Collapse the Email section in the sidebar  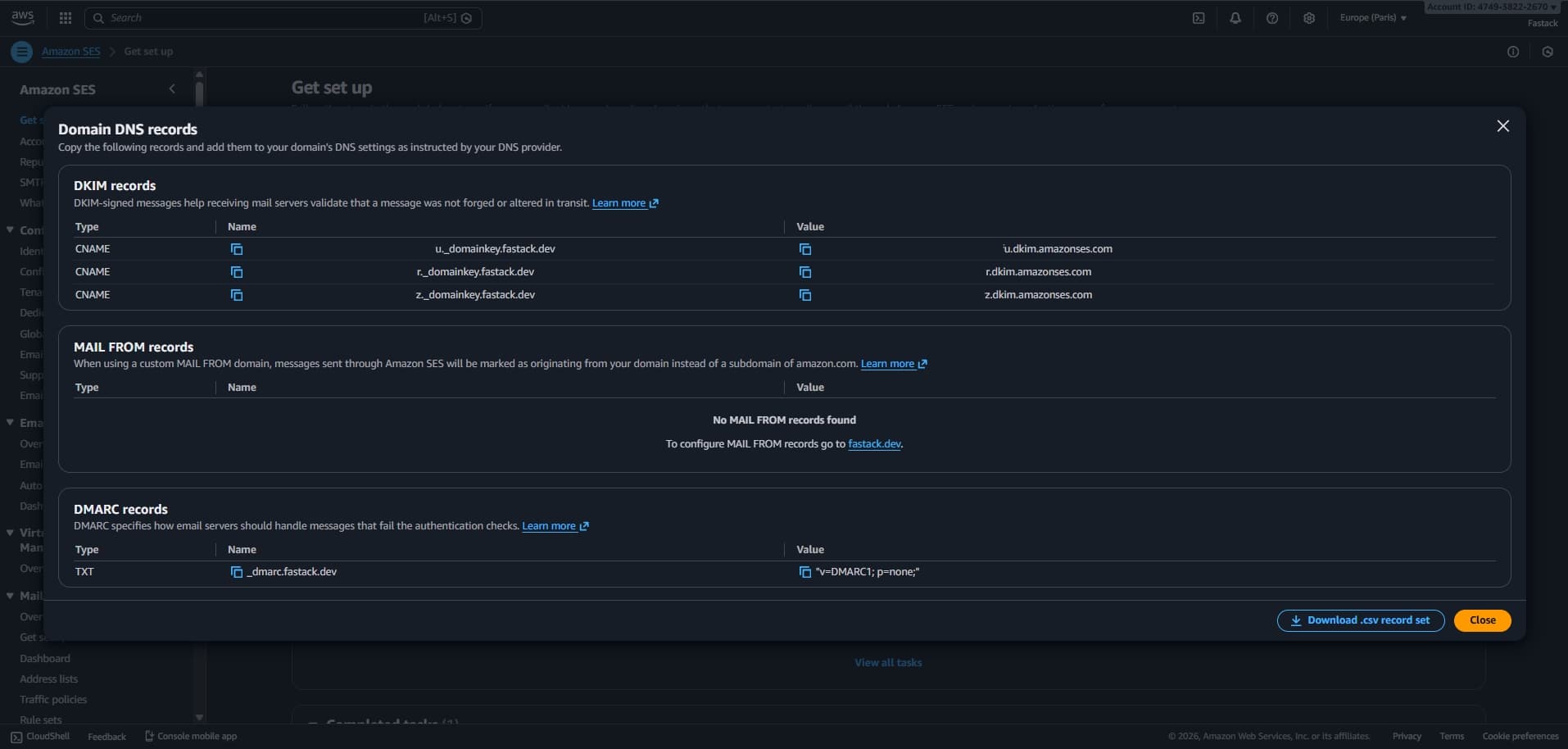(x=10, y=423)
